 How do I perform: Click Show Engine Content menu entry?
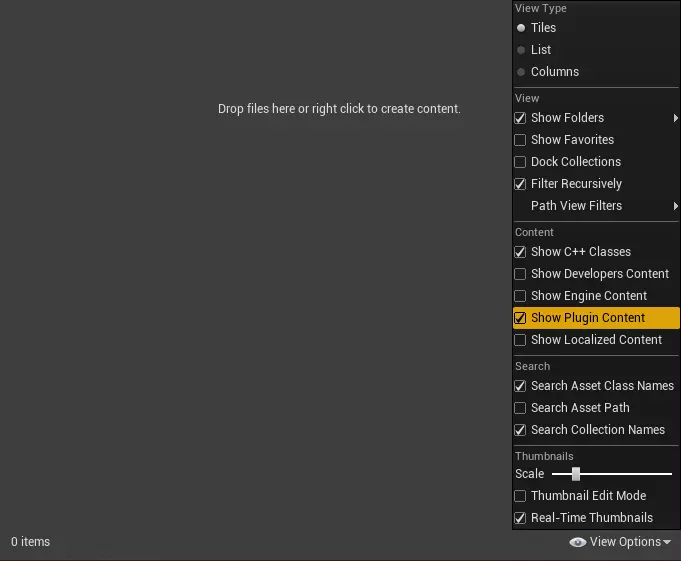coord(589,296)
